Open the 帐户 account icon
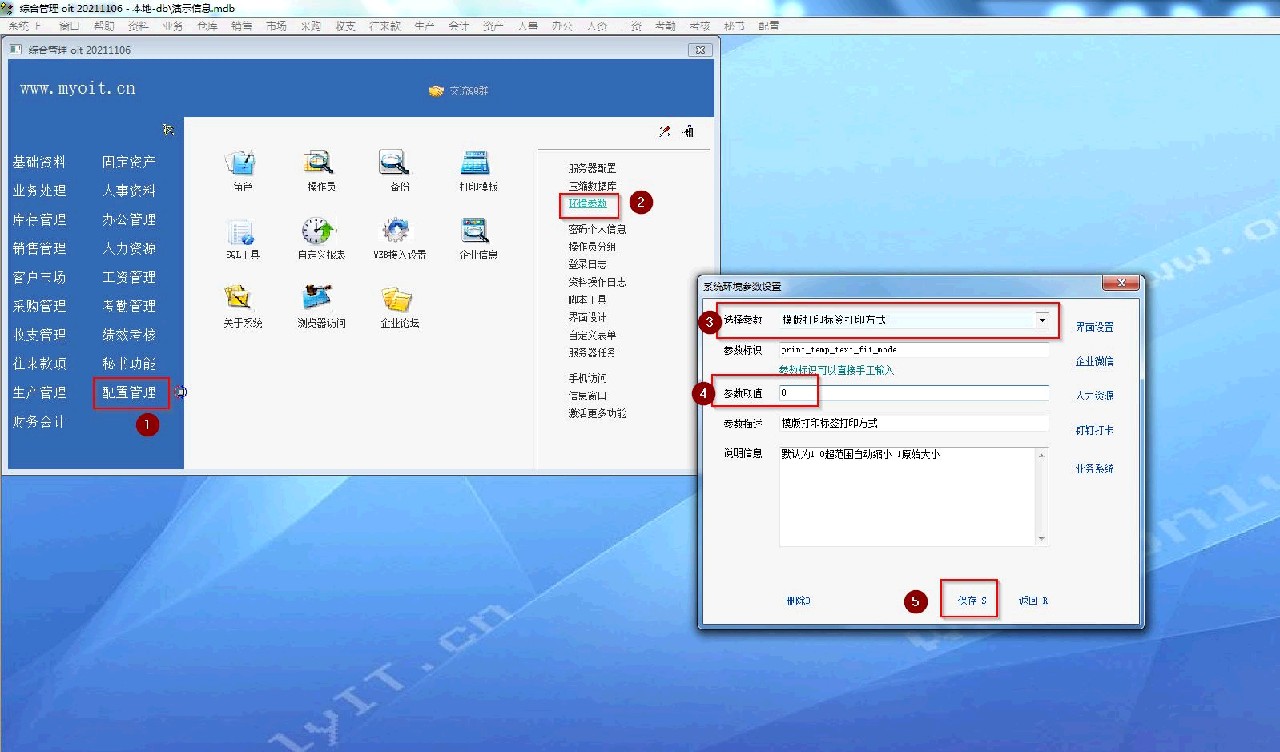This screenshot has height=752, width=1280. click(242, 163)
